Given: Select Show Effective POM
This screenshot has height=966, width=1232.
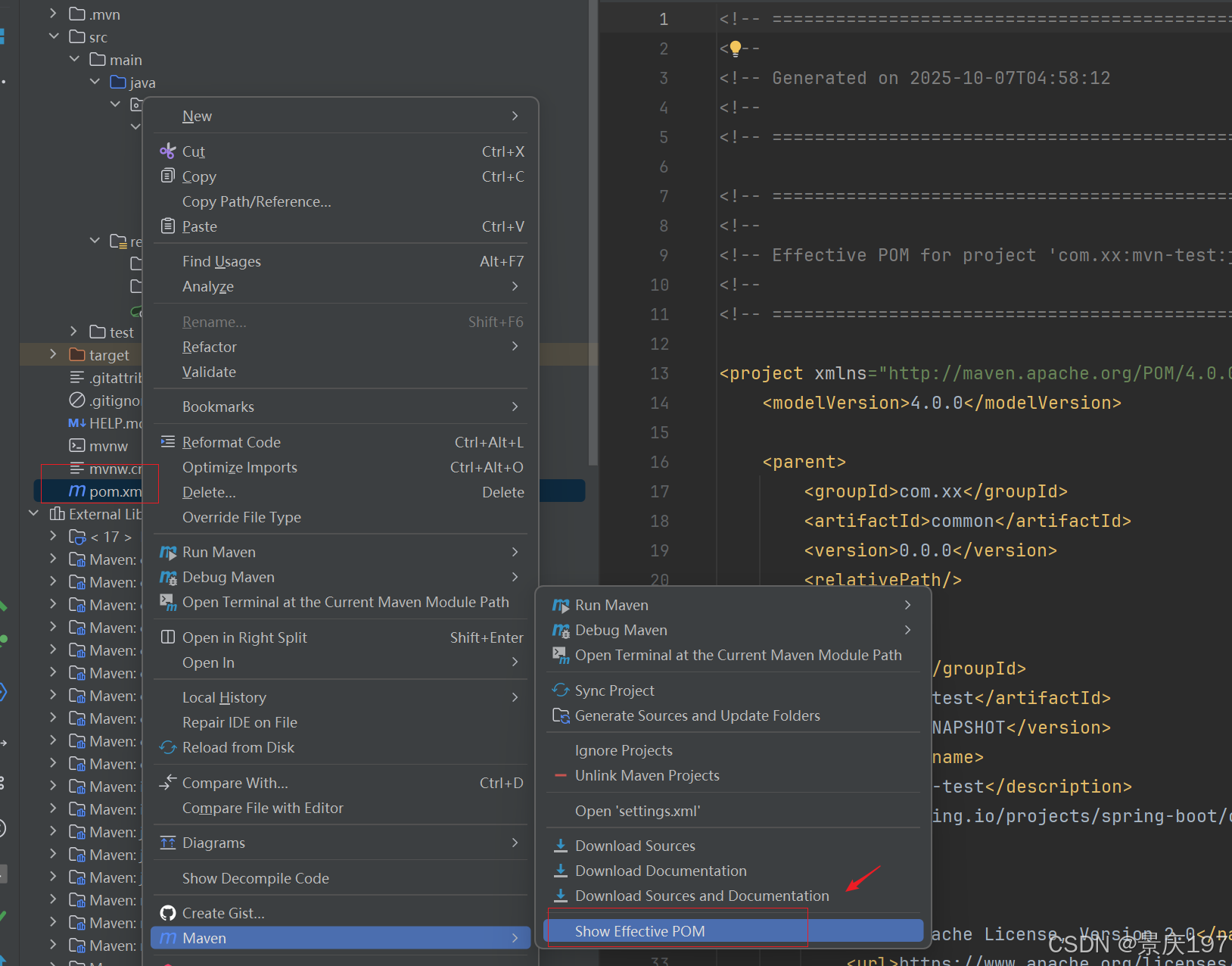Looking at the screenshot, I should coord(639,930).
